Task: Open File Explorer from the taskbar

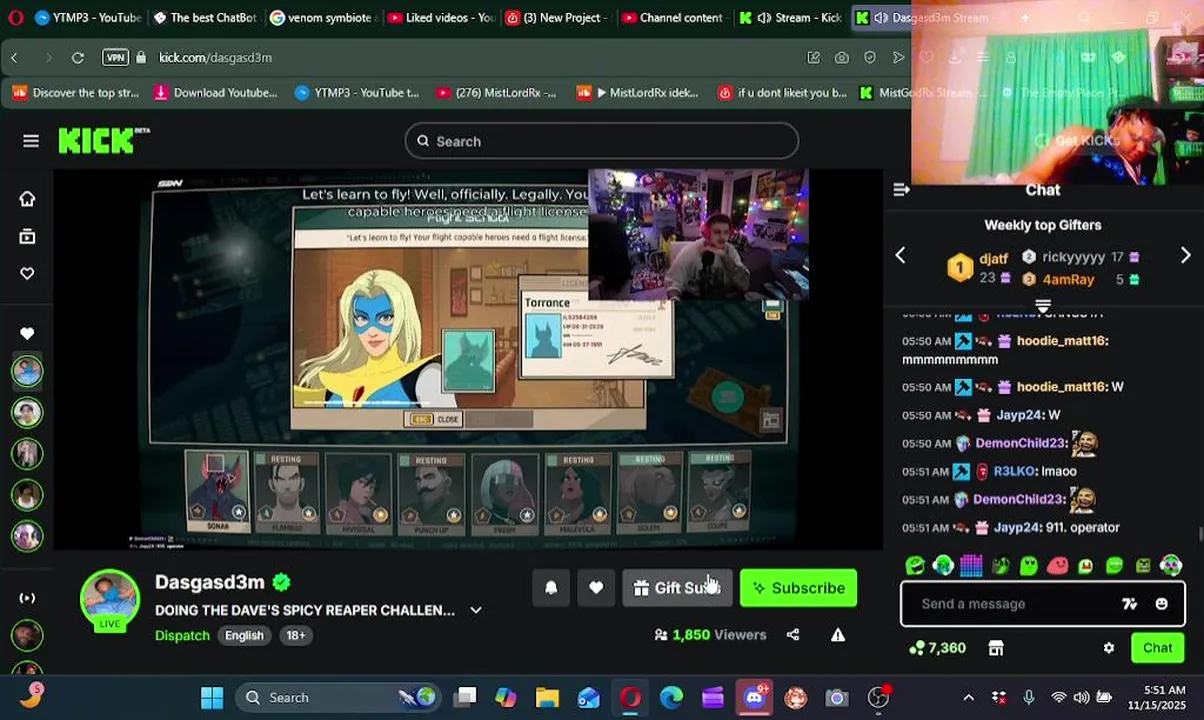Action: (547, 698)
